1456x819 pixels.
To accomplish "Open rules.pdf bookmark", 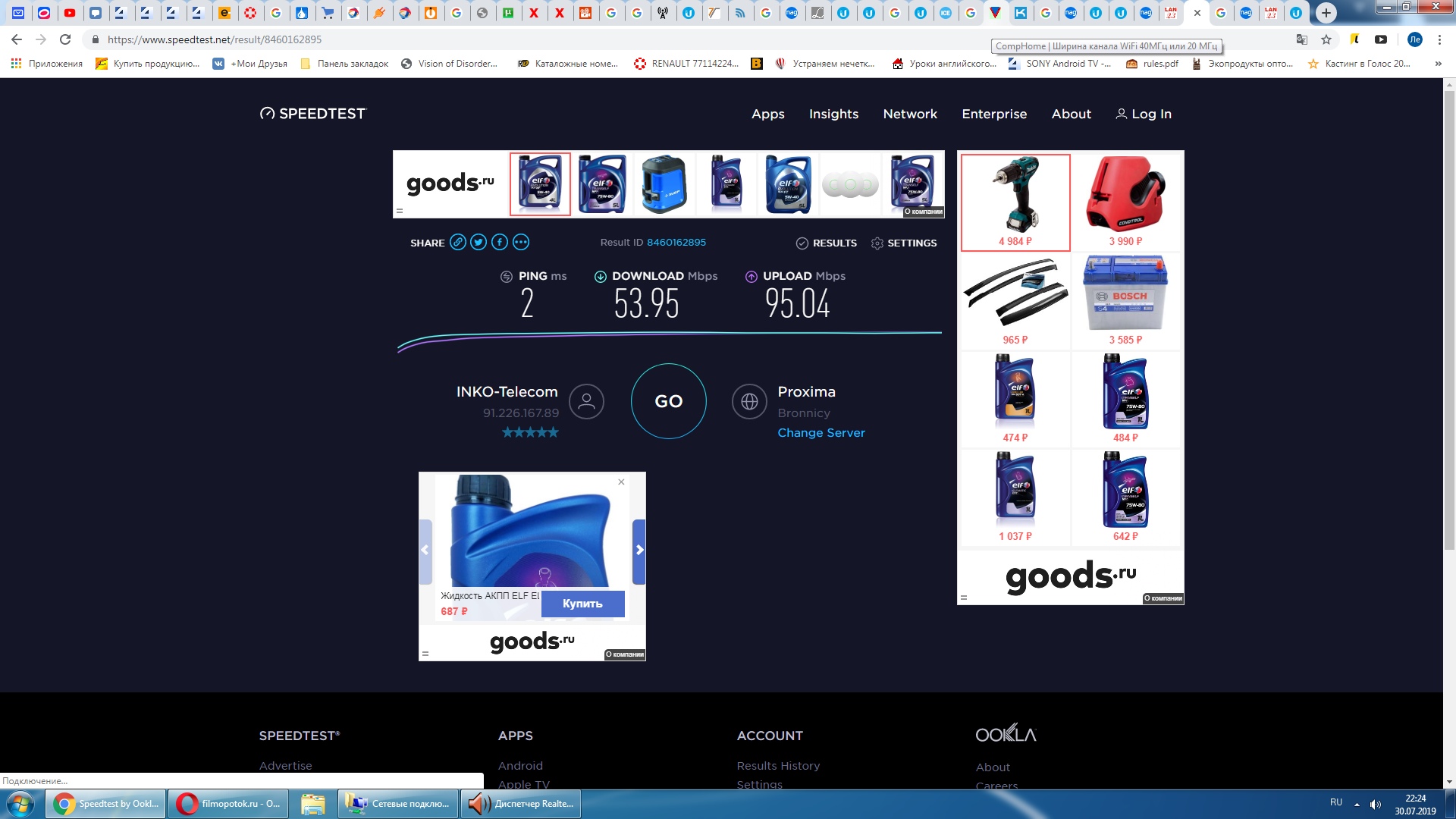I will coord(1153,64).
